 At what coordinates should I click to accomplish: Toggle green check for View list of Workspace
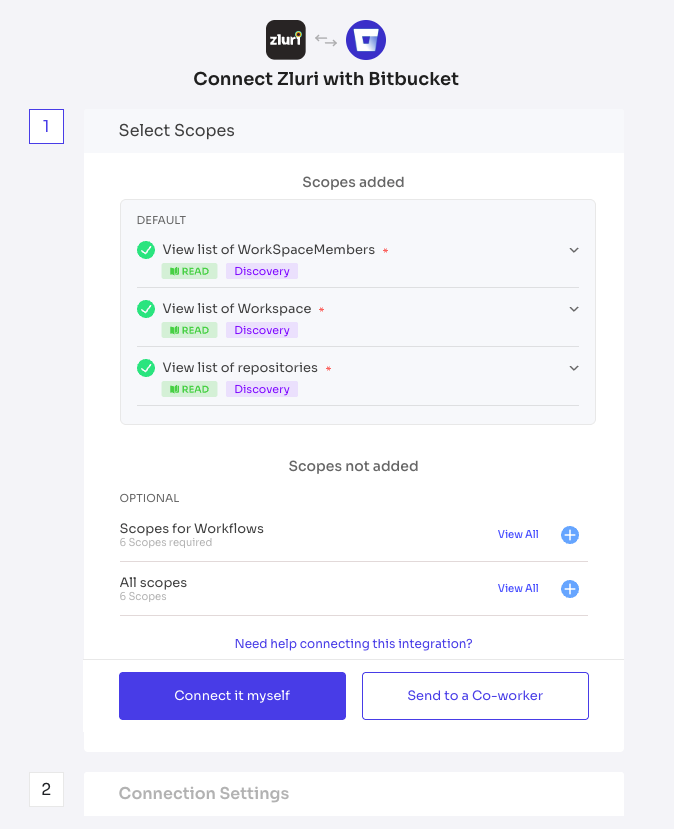tap(146, 309)
